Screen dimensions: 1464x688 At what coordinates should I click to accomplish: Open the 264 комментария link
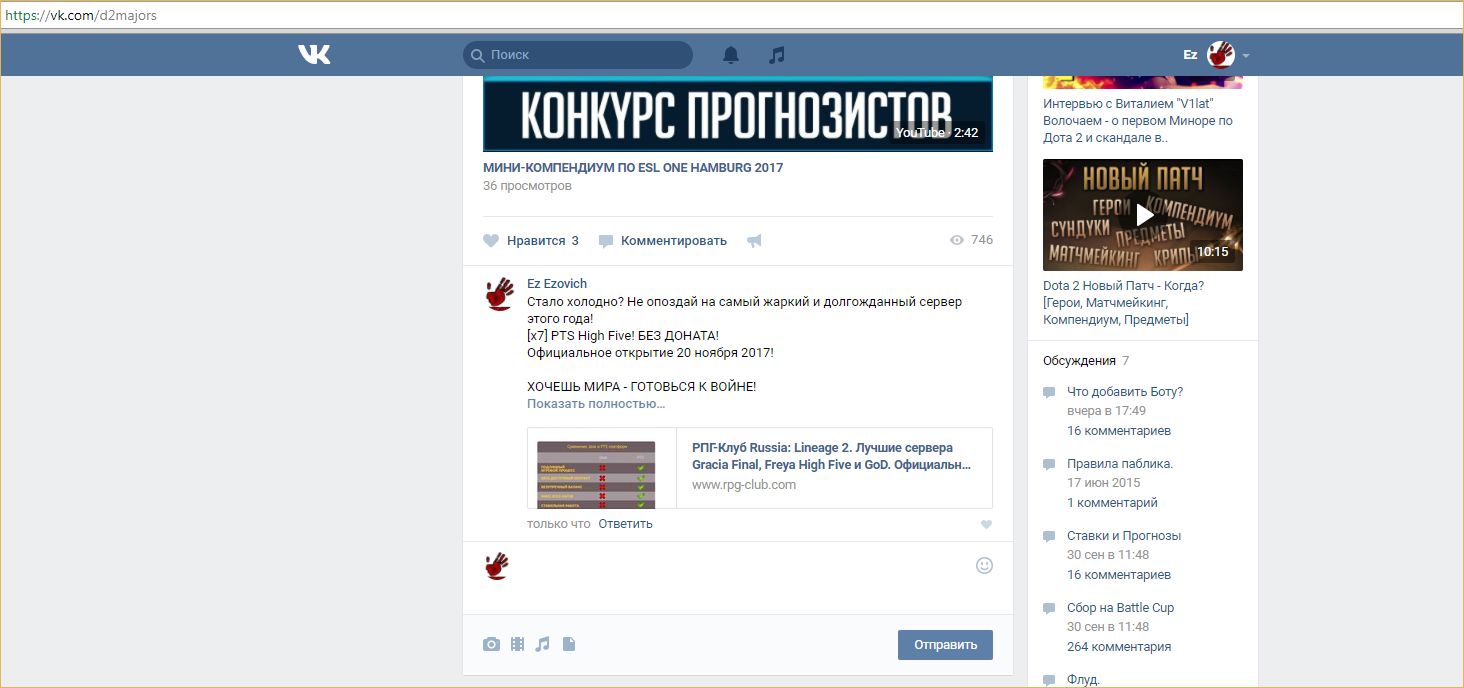[1119, 647]
